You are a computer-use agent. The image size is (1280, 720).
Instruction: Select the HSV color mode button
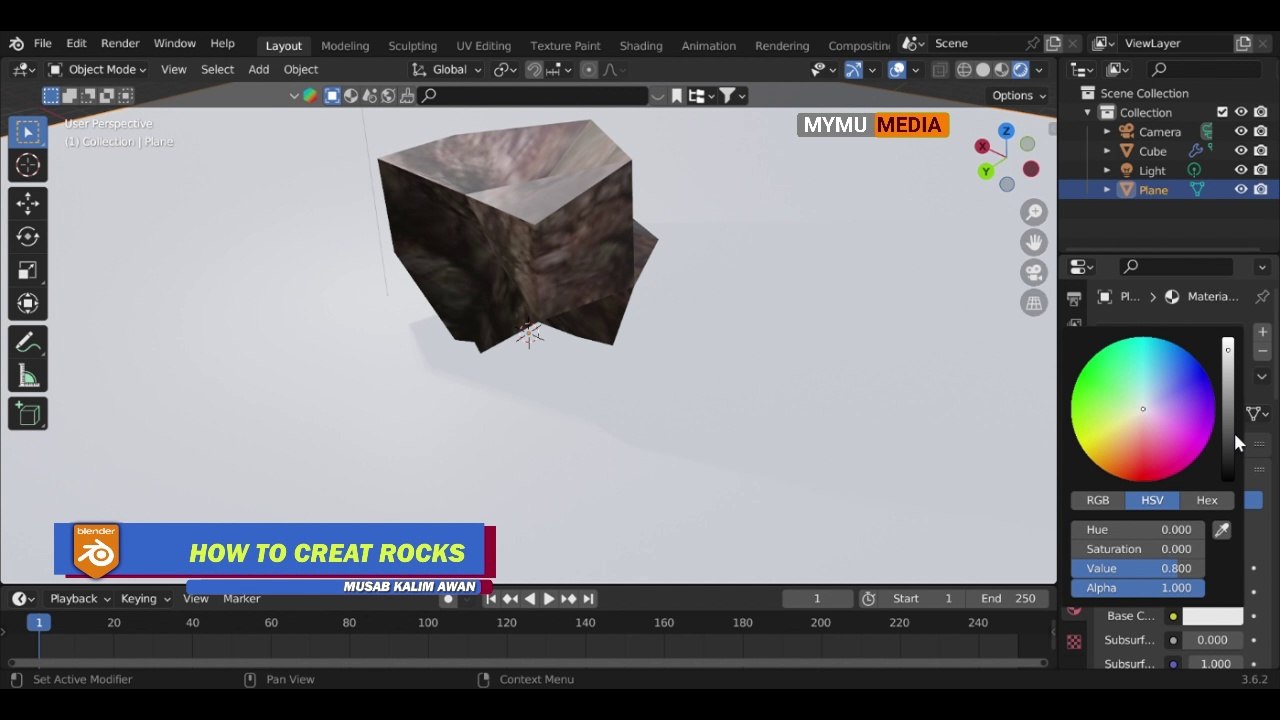tap(1152, 500)
